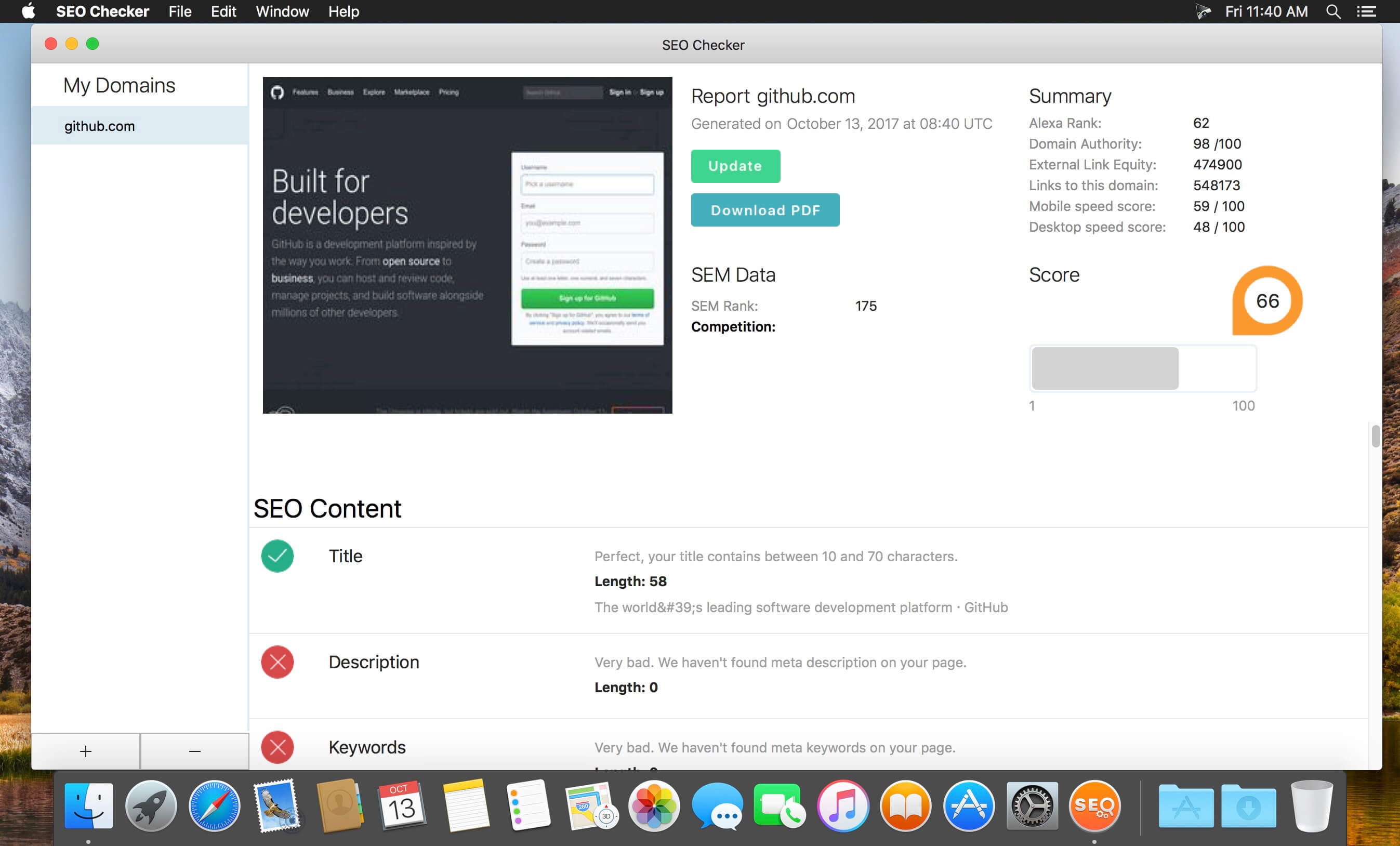Launch Safari from the Dock
Viewport: 1400px width, 846px height.
tap(214, 805)
